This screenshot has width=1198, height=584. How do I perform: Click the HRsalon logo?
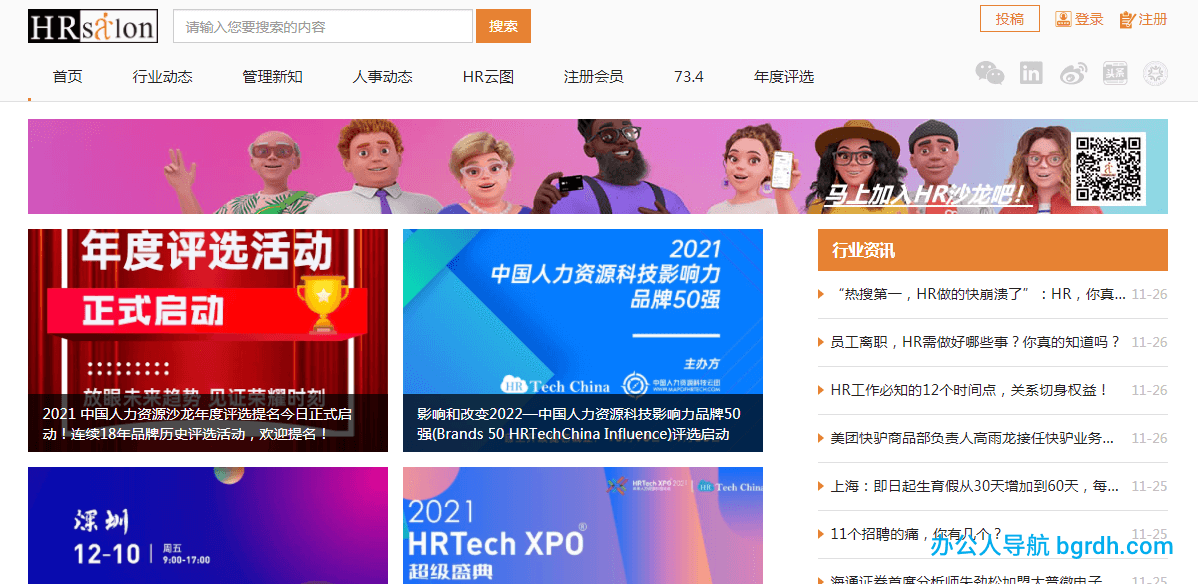pyautogui.click(x=93, y=25)
